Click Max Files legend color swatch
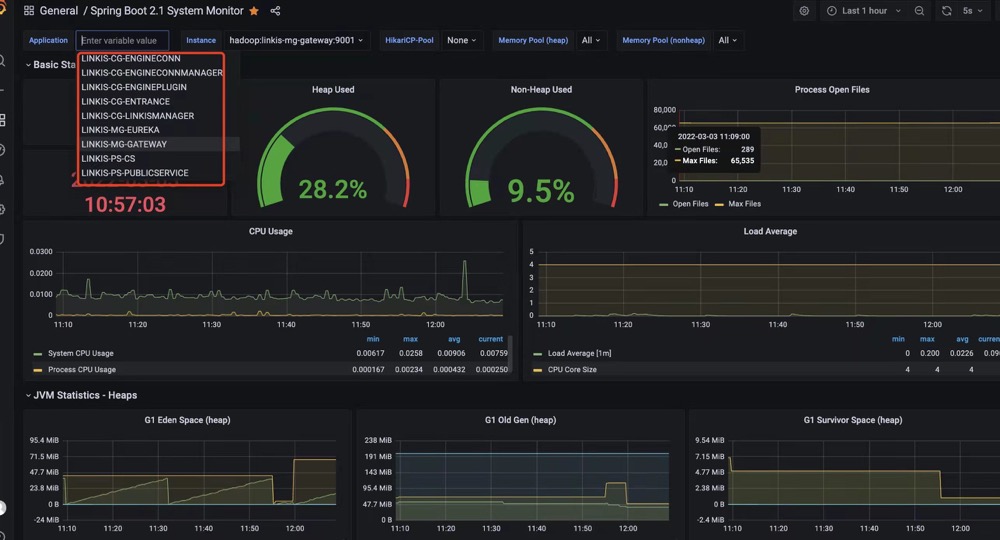 (x=720, y=204)
